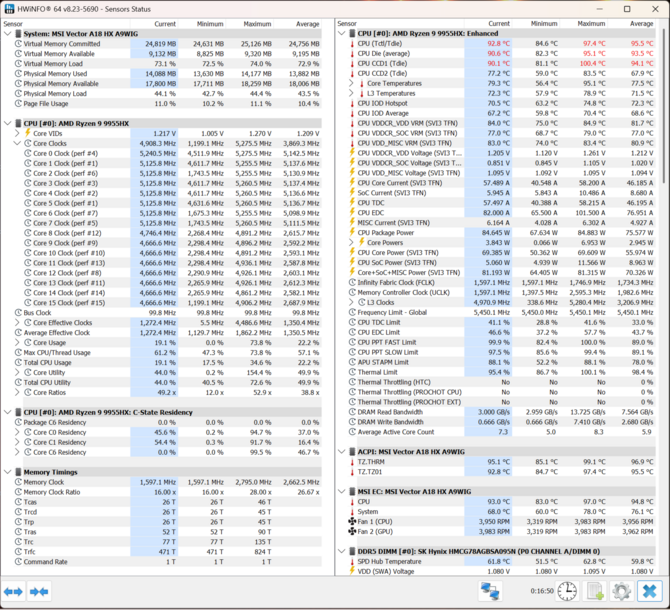Click the CPU TDC lightning bolt icon
The width and height of the screenshot is (670, 610).
click(352, 202)
